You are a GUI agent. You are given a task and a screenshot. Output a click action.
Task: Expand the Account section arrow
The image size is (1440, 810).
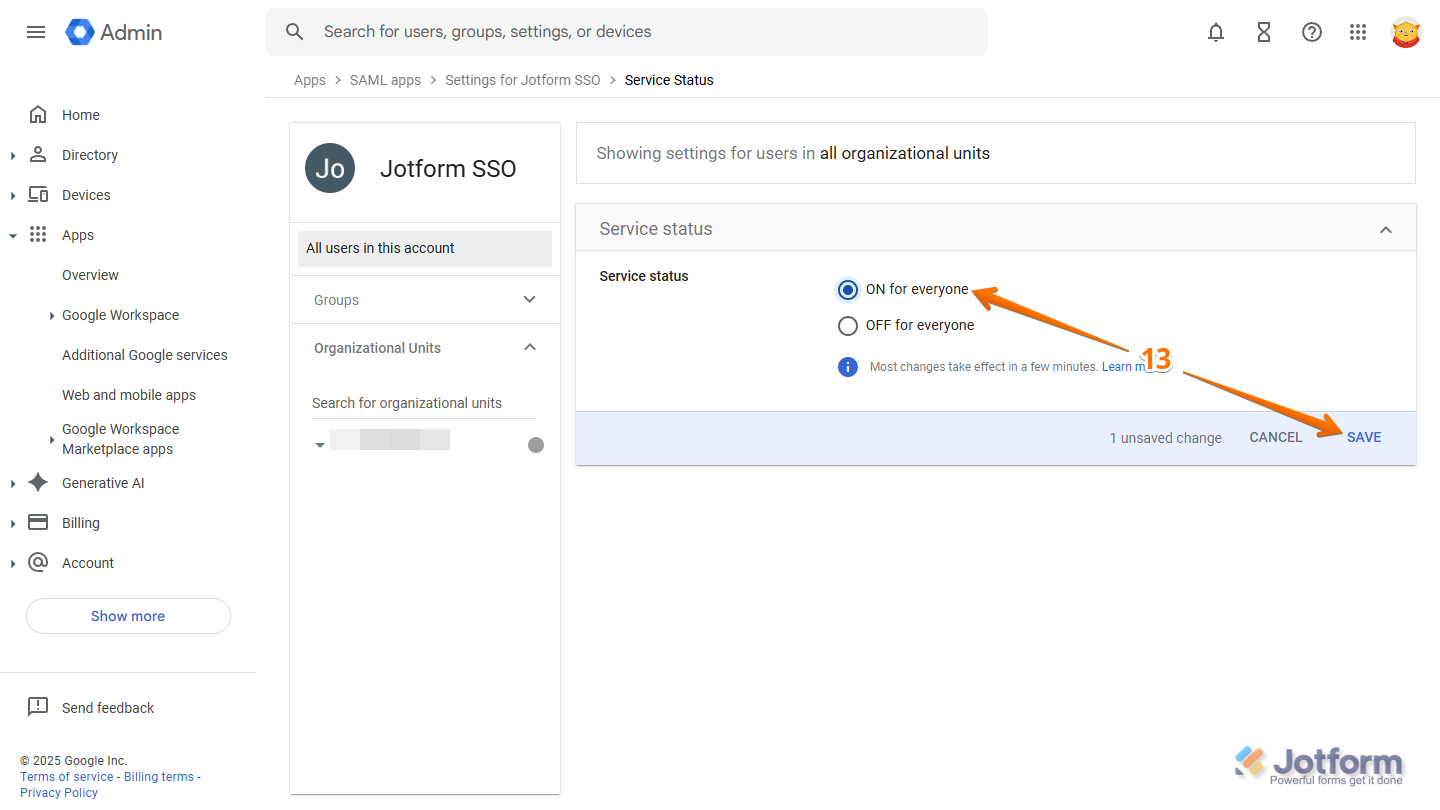[x=13, y=563]
